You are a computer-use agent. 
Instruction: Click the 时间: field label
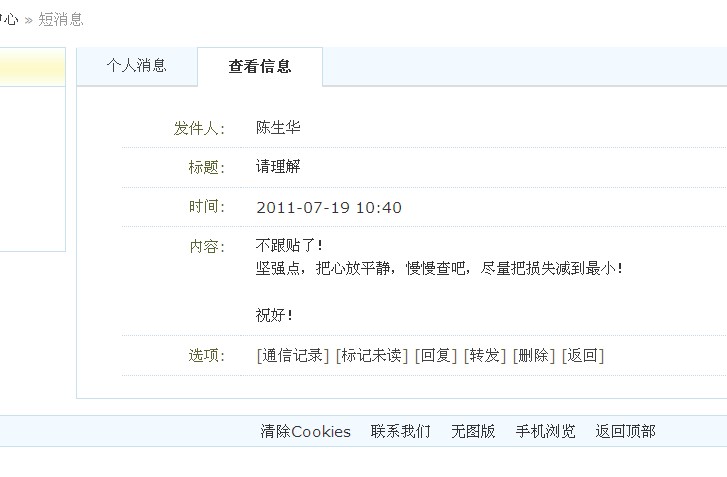(x=207, y=207)
